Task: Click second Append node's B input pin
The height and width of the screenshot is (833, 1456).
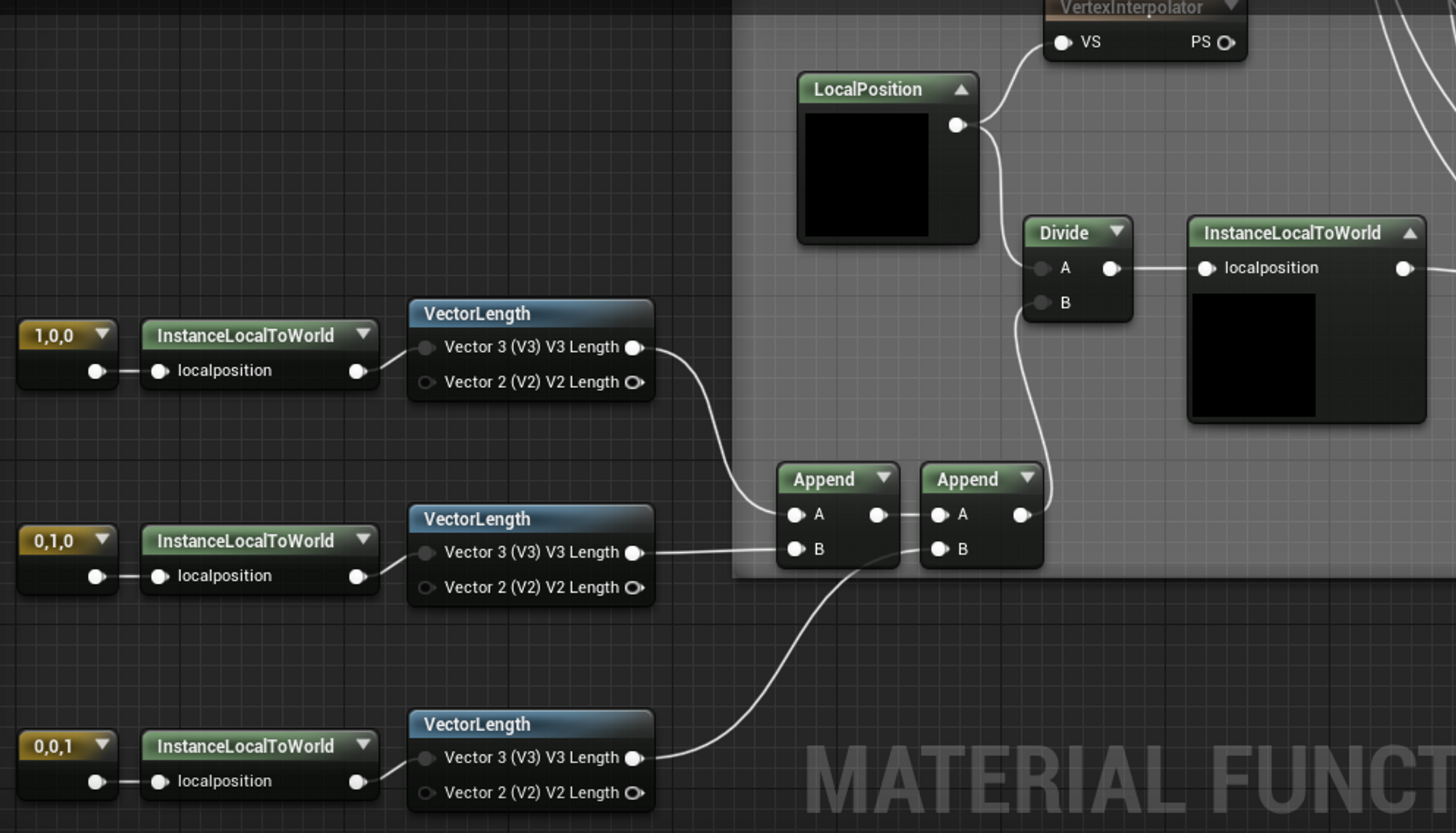Action: tap(940, 549)
